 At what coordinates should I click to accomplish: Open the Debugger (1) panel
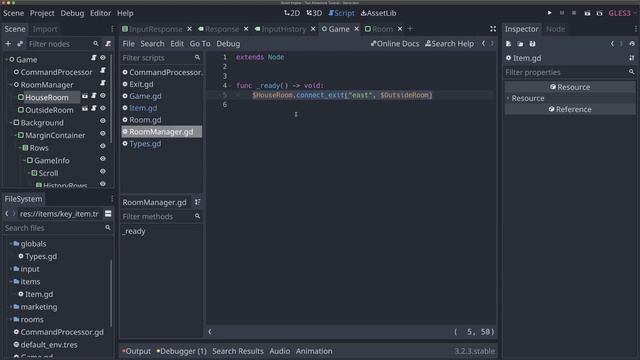click(x=182, y=351)
